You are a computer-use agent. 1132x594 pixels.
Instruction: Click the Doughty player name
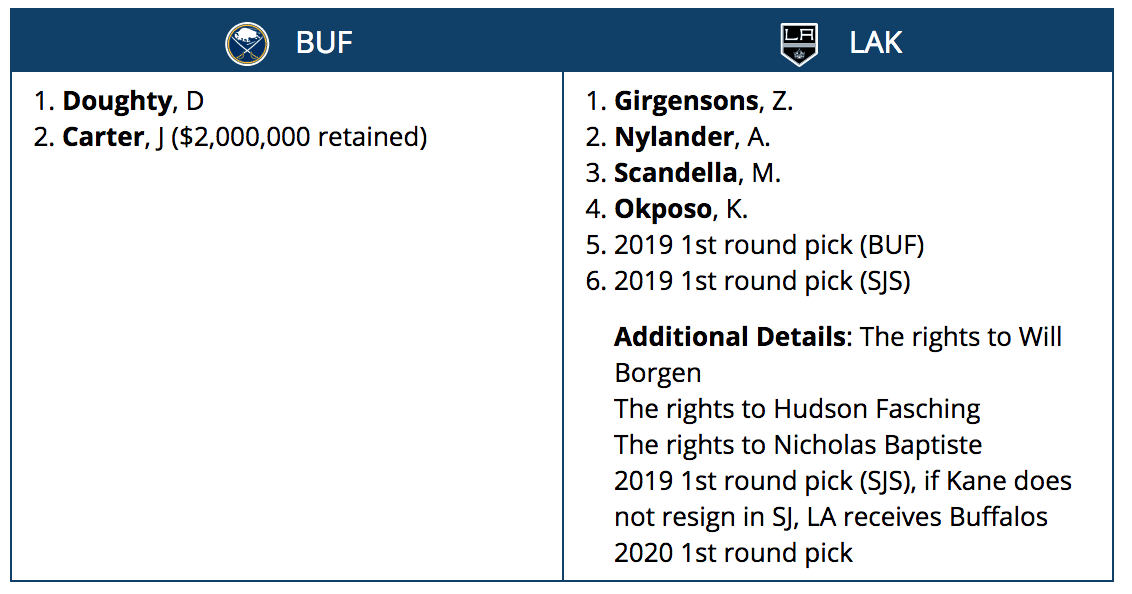pyautogui.click(x=117, y=101)
